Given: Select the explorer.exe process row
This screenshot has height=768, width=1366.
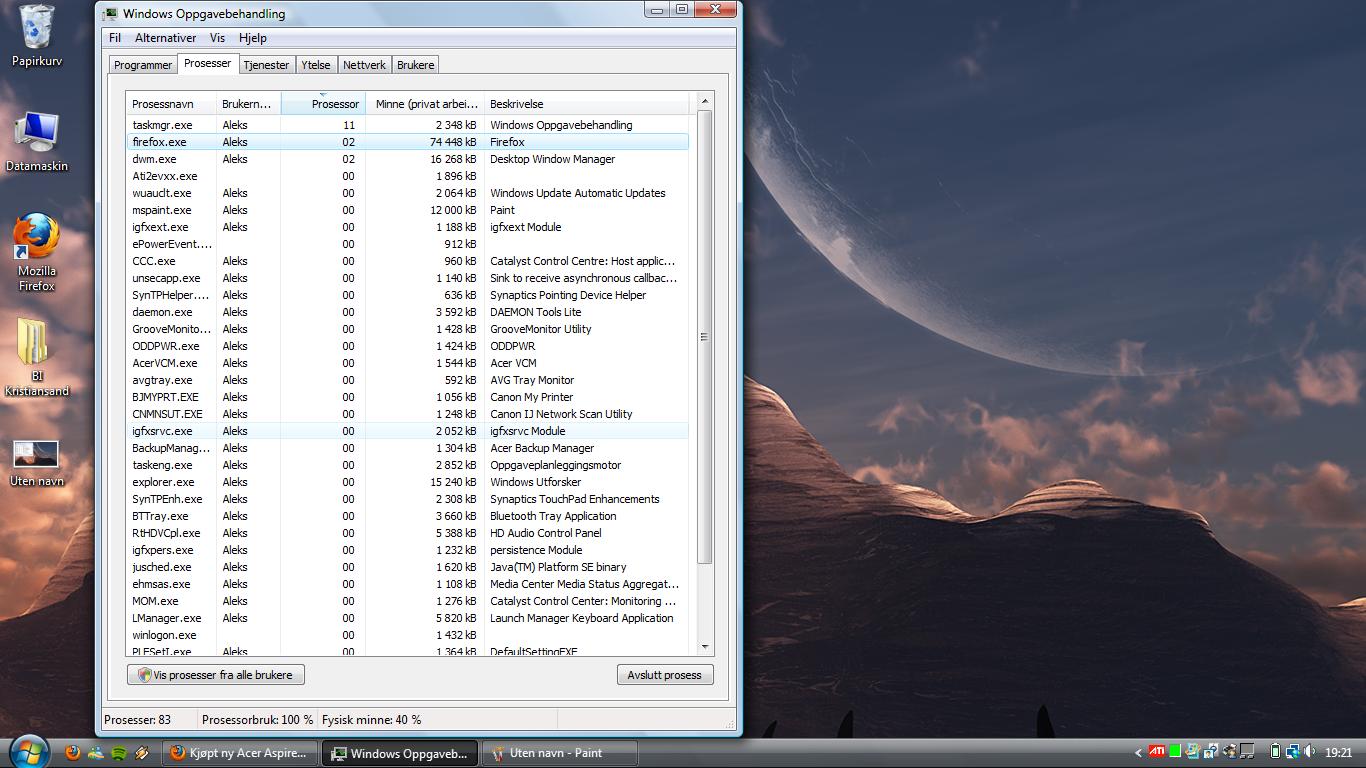Looking at the screenshot, I should pos(408,482).
